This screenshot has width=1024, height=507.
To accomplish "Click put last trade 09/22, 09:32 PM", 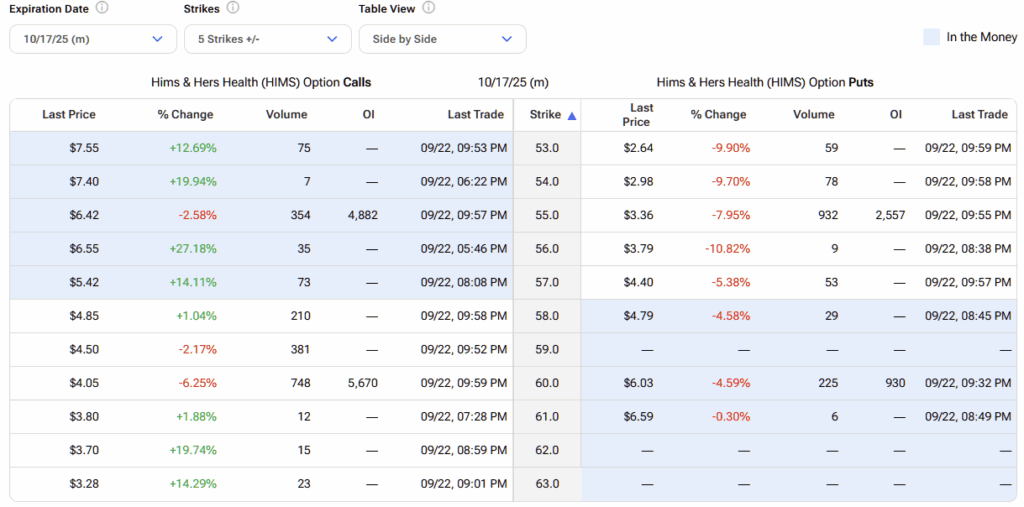I will pos(968,384).
